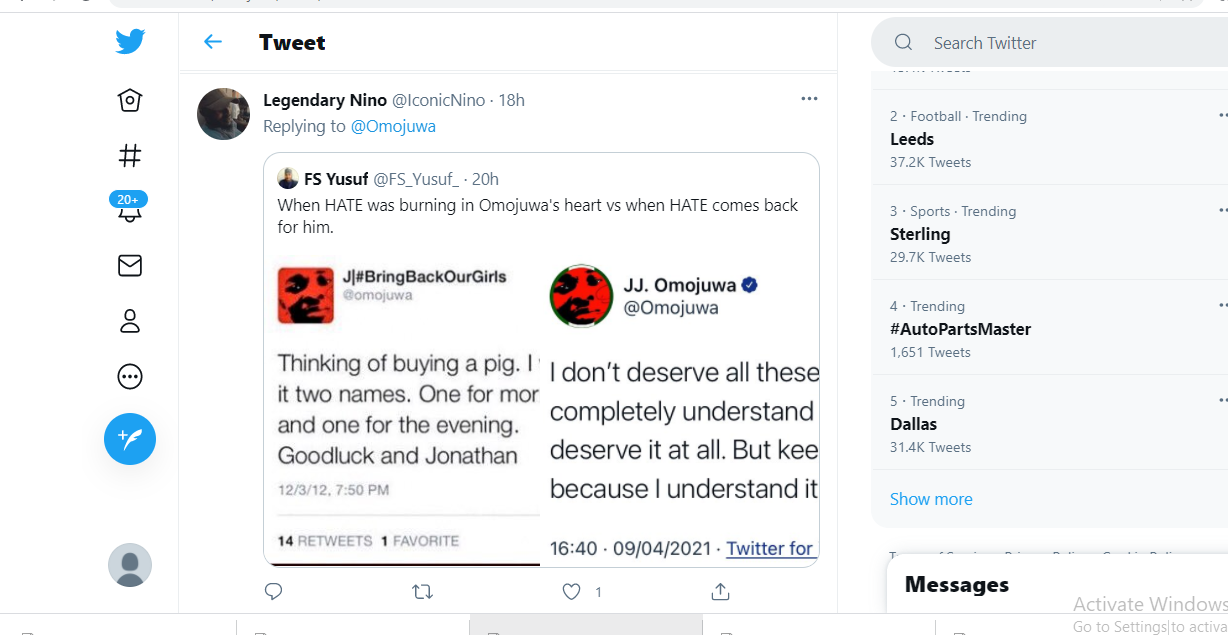Retweet Legendary Nino's tweet
Image resolution: width=1228 pixels, height=635 pixels.
(x=422, y=592)
